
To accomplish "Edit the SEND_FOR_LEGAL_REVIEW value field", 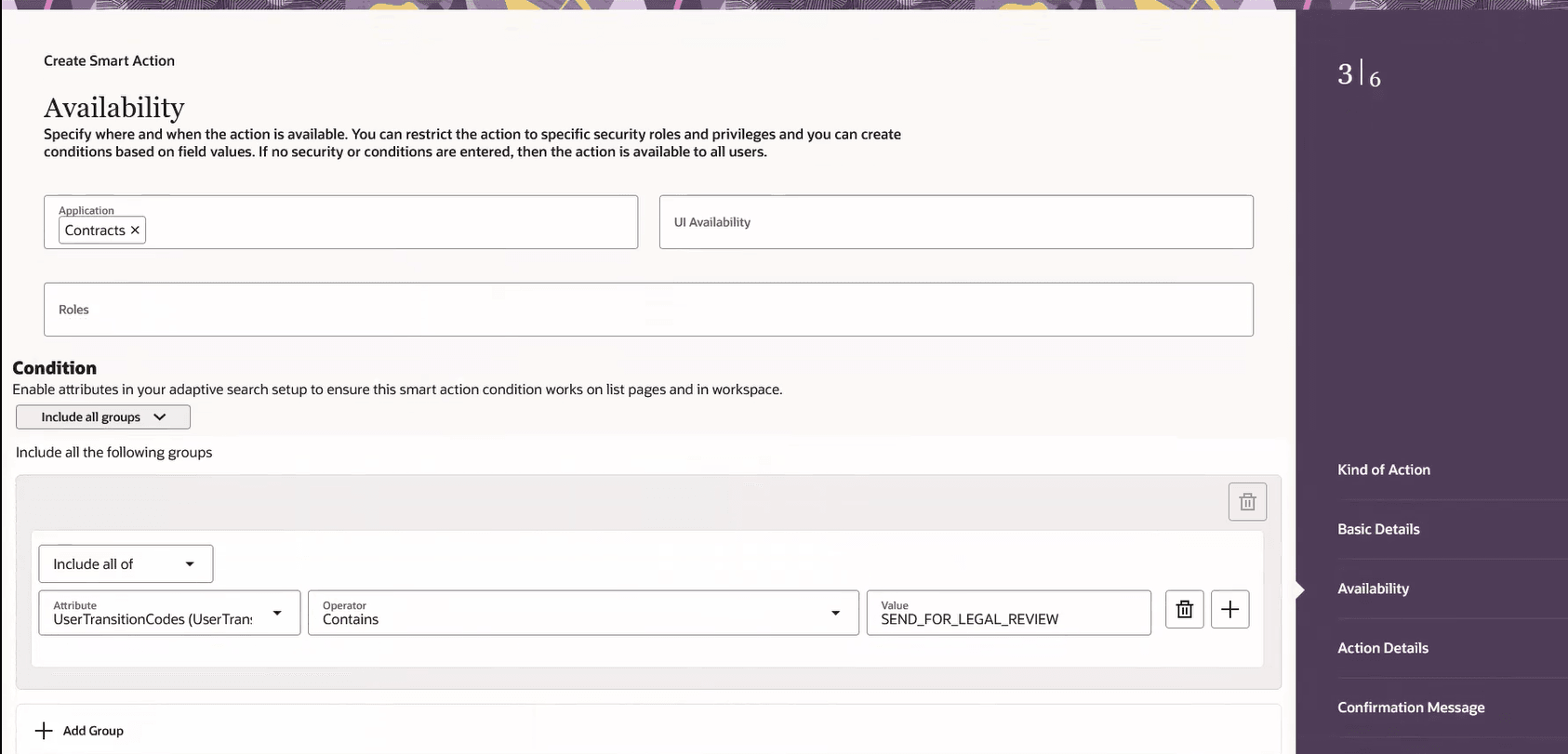I will tap(1009, 614).
